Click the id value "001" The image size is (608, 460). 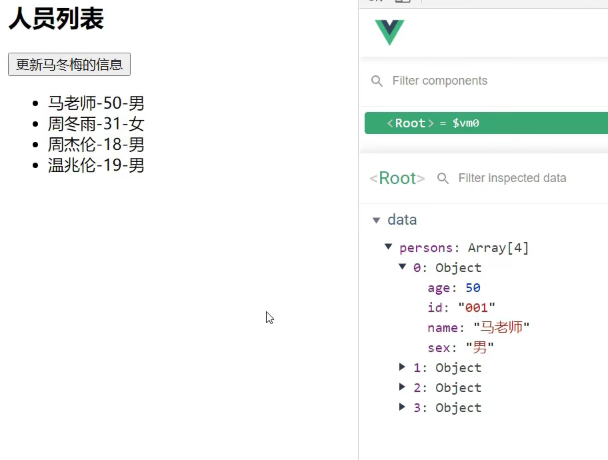(x=476, y=308)
